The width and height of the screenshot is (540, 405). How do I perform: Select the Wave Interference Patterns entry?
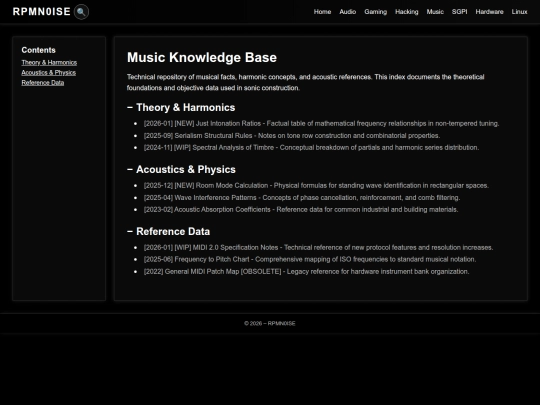point(302,198)
